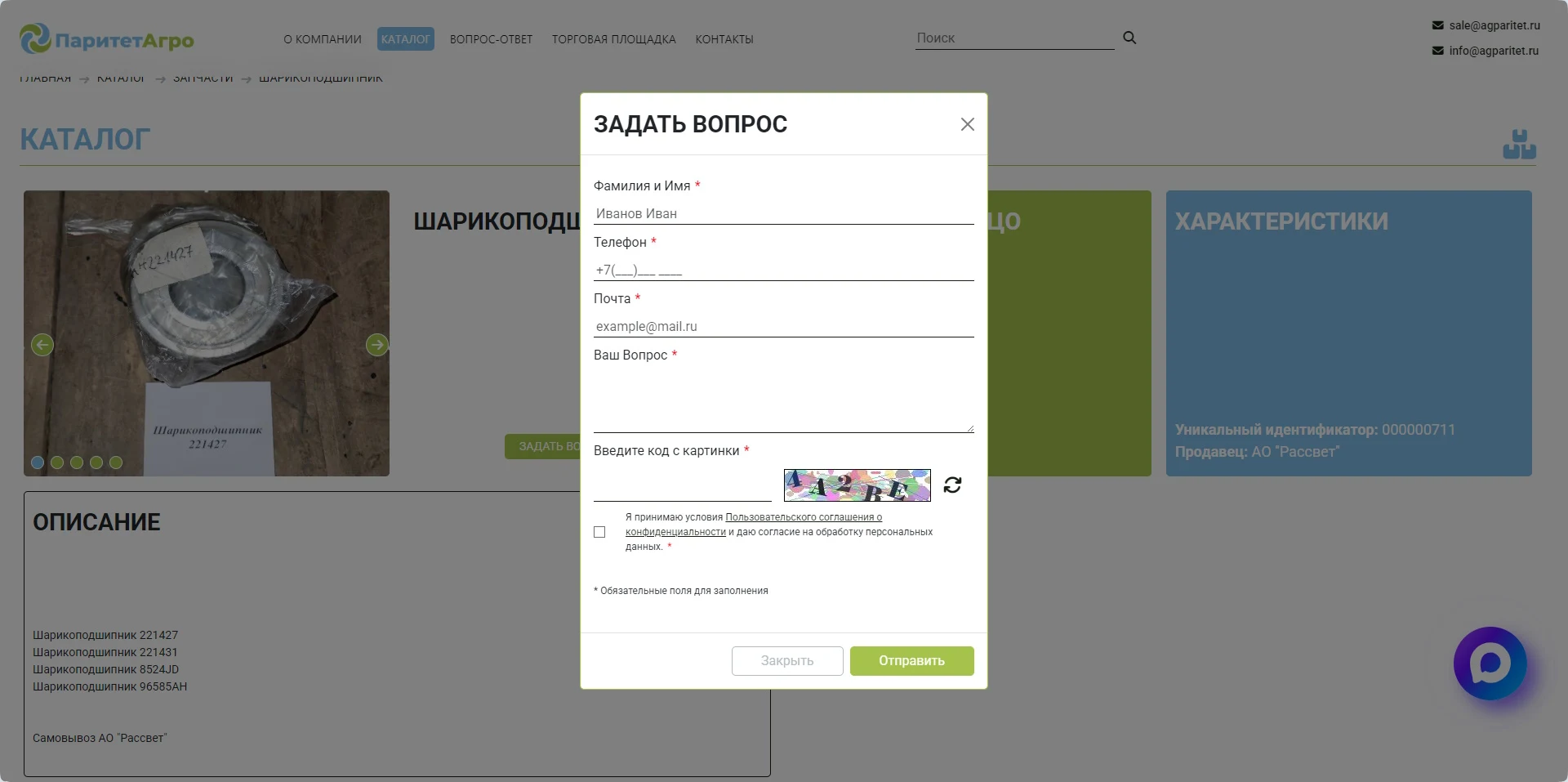
Task: Focus the Почта email field
Action: point(784,326)
